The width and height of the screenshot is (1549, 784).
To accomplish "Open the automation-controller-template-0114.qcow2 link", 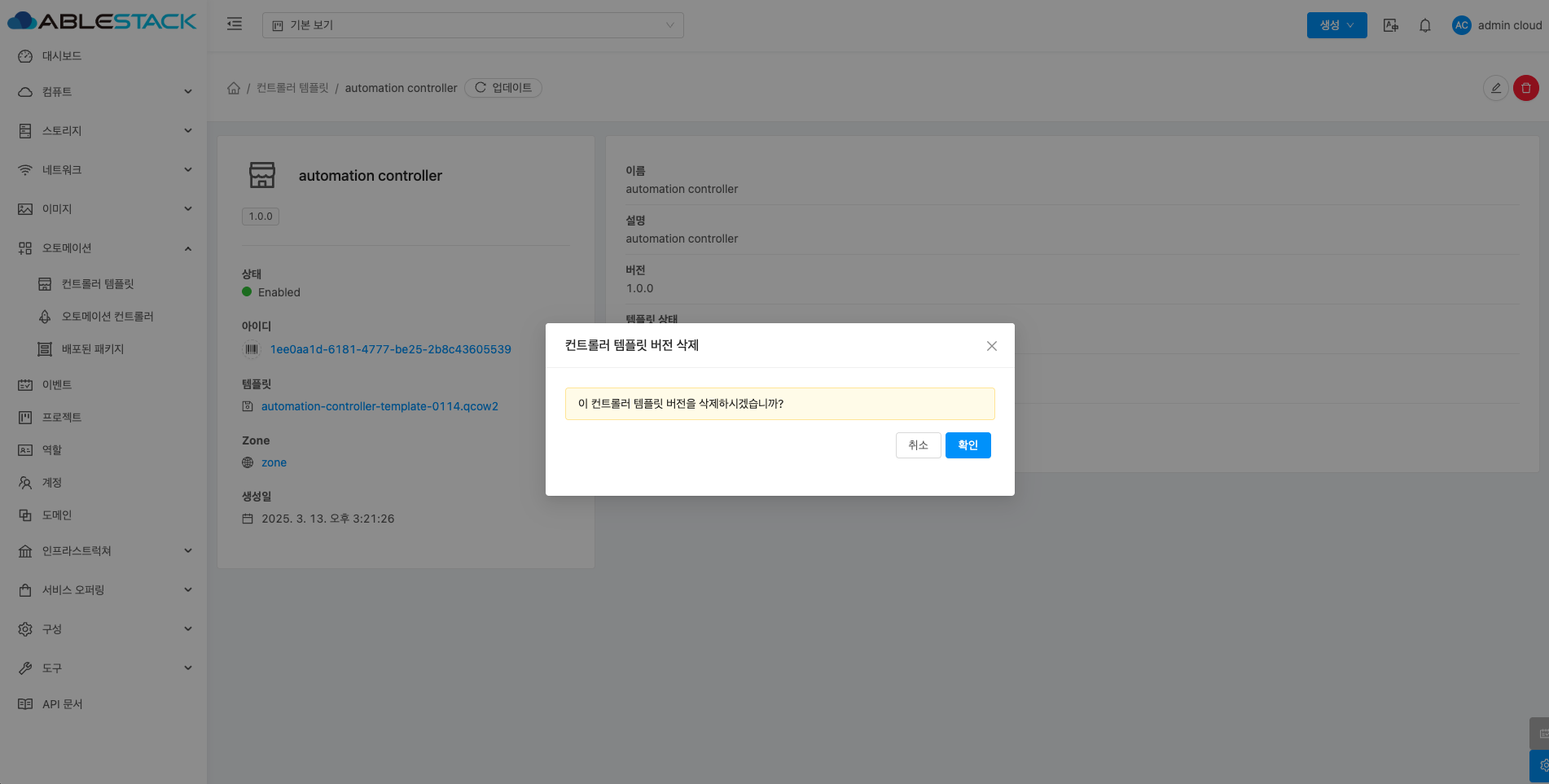I will pos(380,406).
